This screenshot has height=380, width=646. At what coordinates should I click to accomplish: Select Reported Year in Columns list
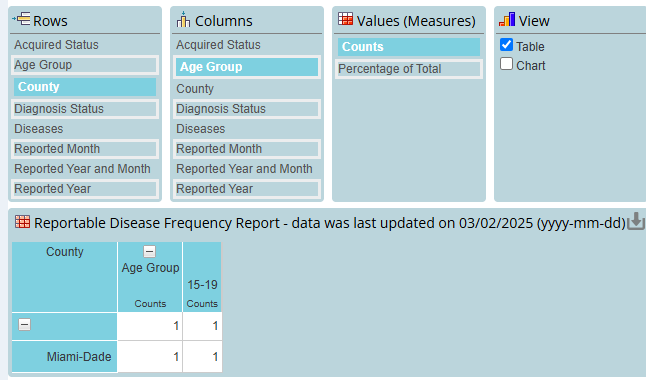pyautogui.click(x=247, y=189)
